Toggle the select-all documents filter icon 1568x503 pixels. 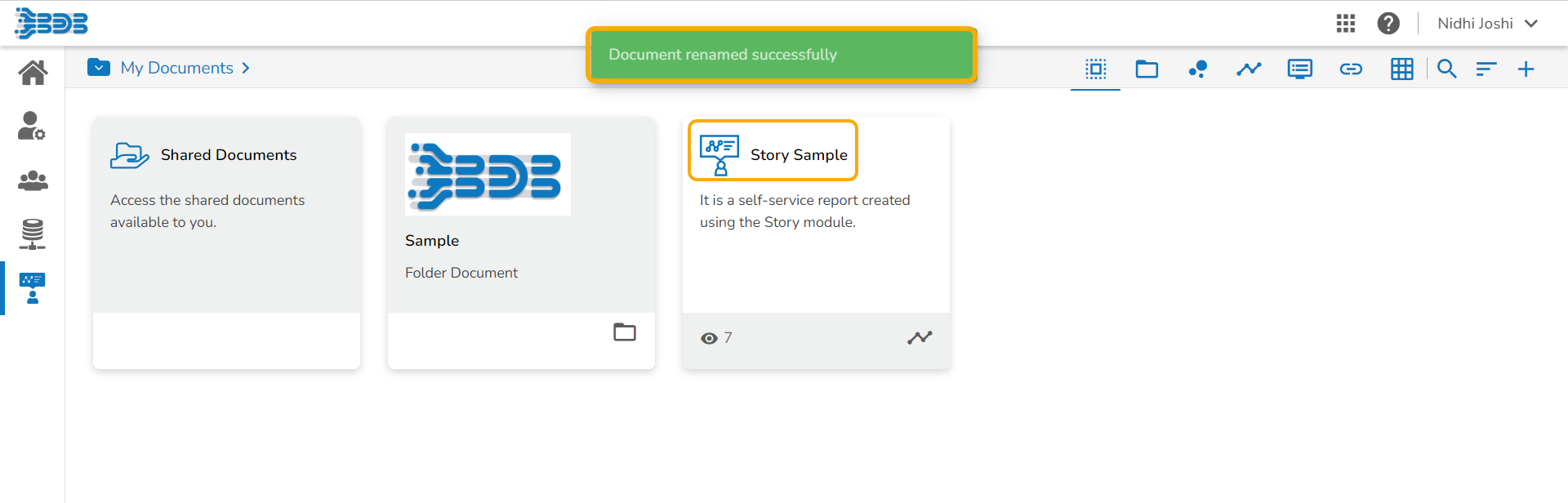[x=1096, y=69]
